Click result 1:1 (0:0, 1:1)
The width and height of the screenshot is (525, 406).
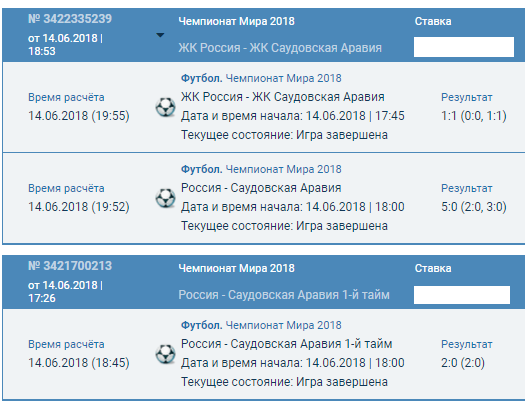474,116
